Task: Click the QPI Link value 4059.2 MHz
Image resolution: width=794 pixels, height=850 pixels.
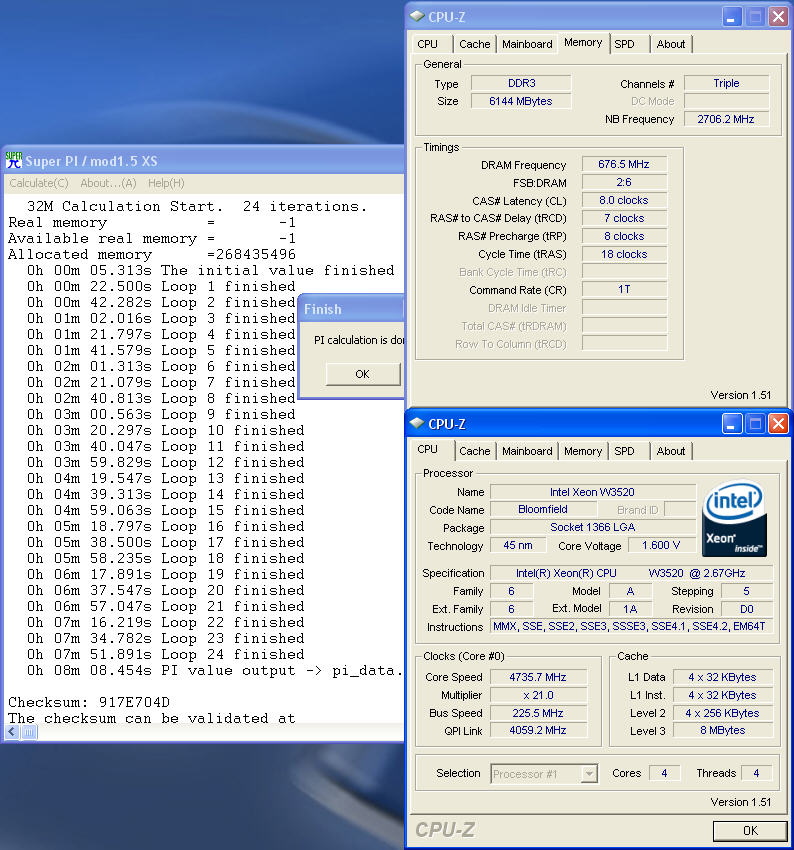Action: pos(538,730)
